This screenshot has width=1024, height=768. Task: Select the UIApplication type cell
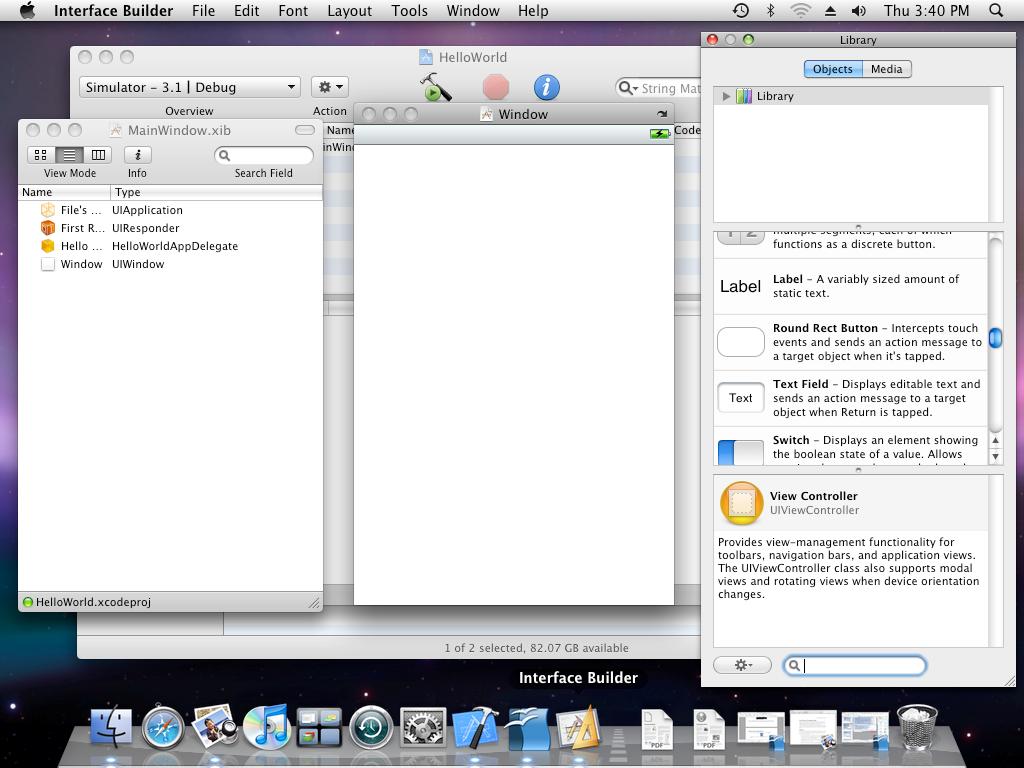148,210
